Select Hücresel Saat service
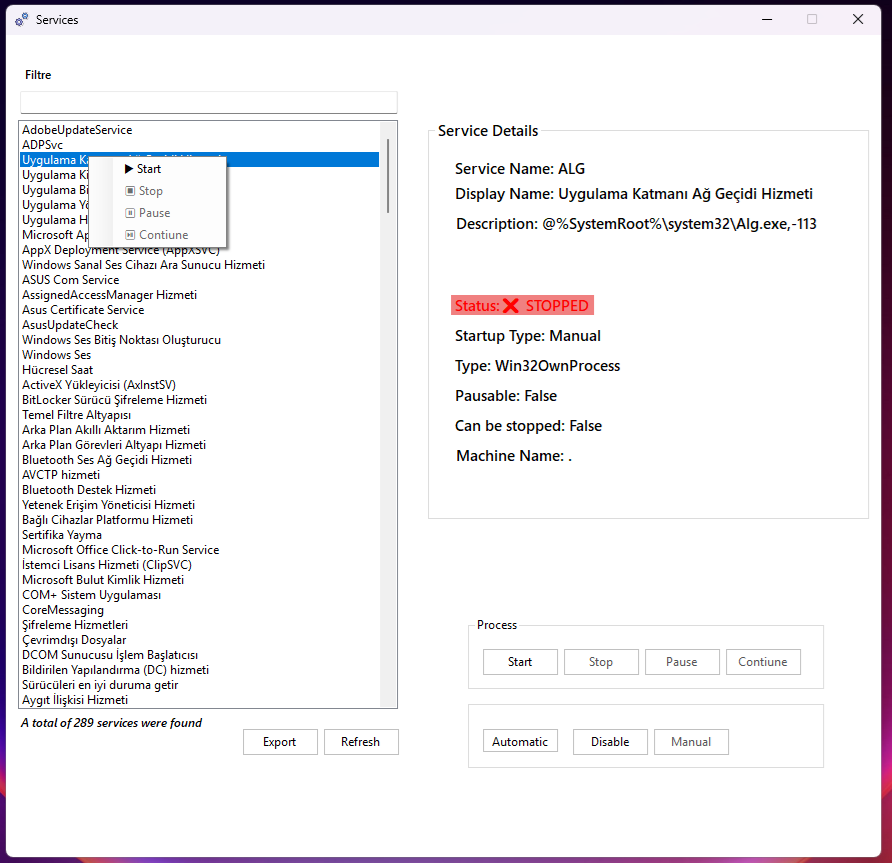892x863 pixels. click(200, 370)
